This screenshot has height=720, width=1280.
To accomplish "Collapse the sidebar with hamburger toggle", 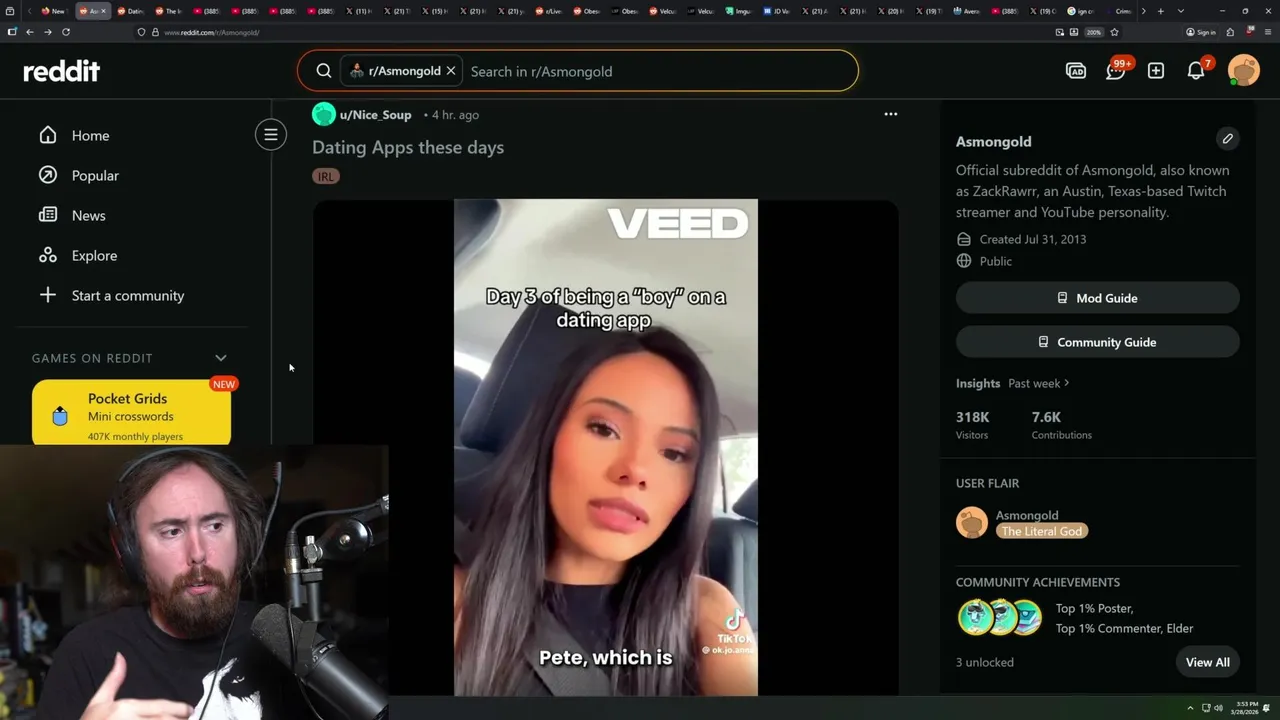I will point(271,135).
